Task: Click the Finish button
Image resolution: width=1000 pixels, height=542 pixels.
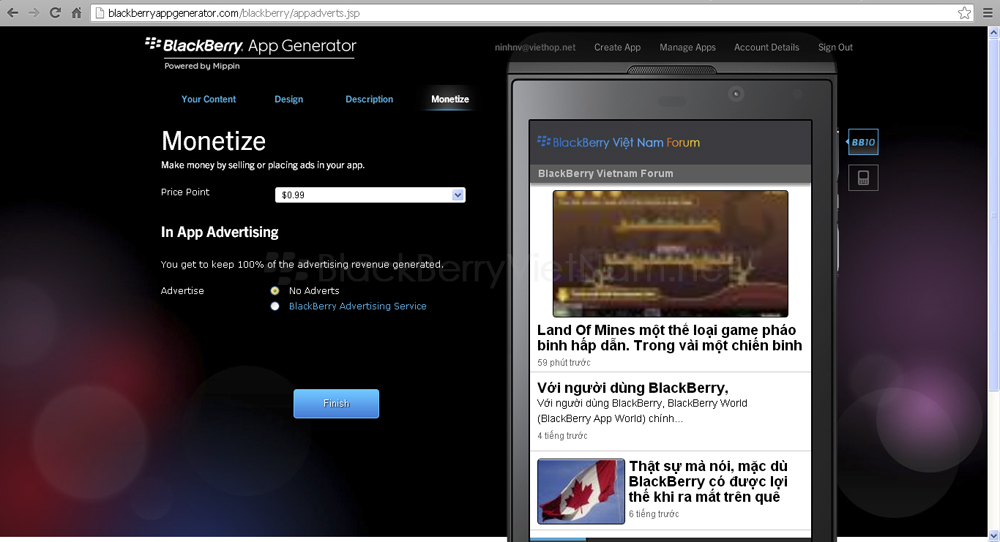Action: click(336, 404)
